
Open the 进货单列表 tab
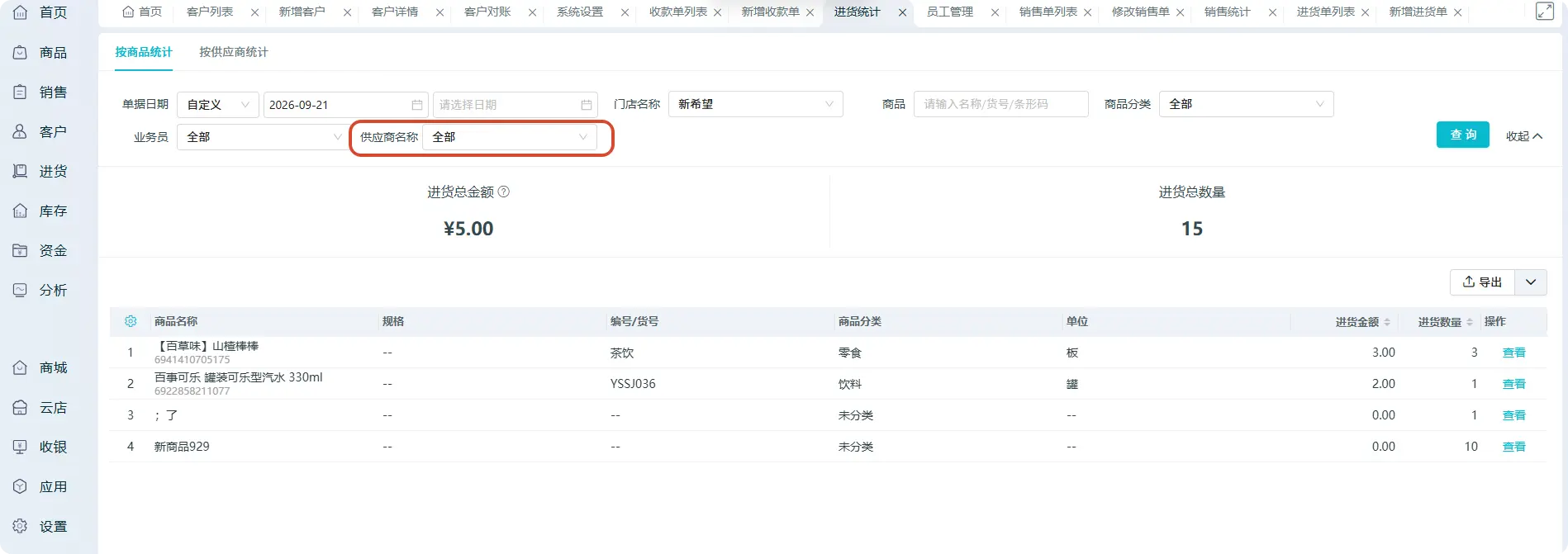[1325, 12]
